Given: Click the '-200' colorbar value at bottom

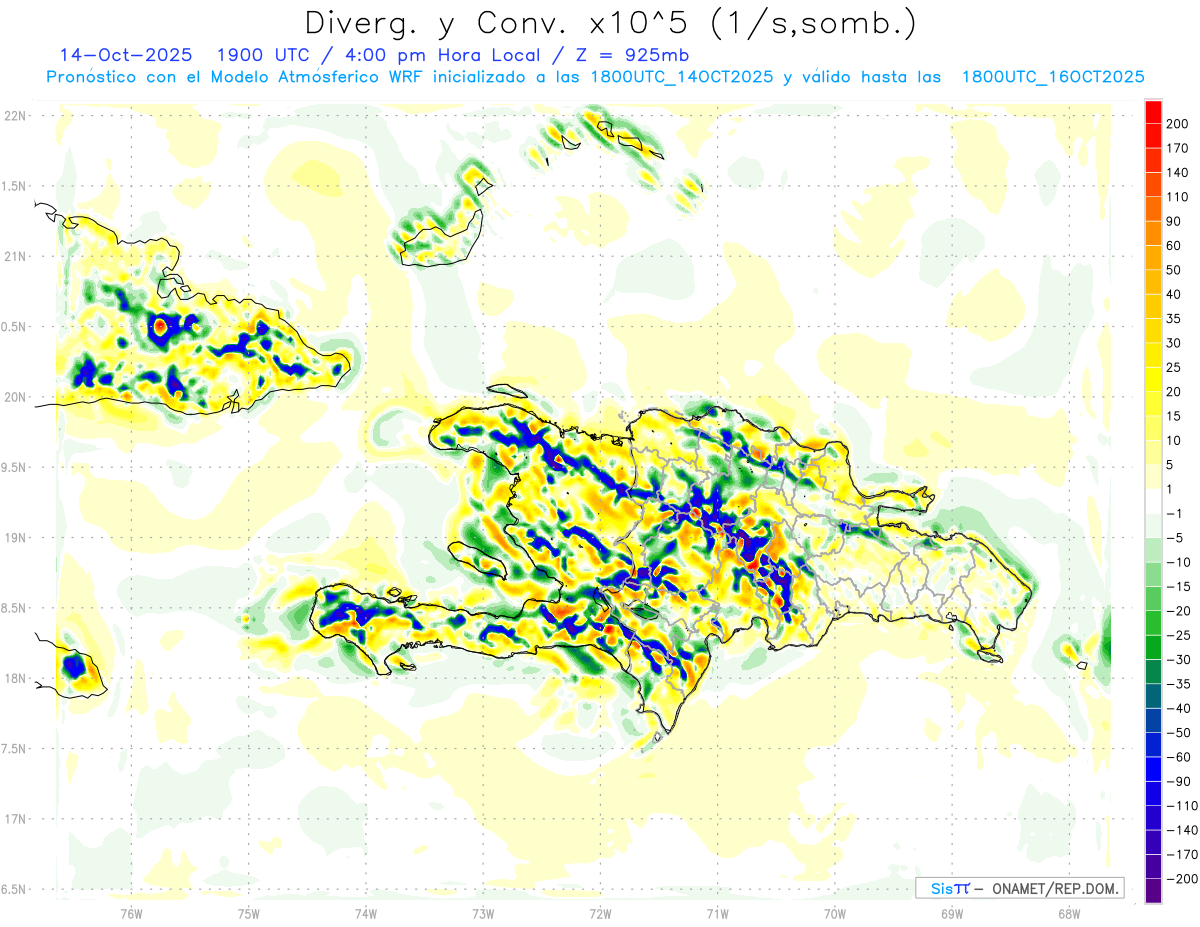Looking at the screenshot, I should coord(1181,878).
